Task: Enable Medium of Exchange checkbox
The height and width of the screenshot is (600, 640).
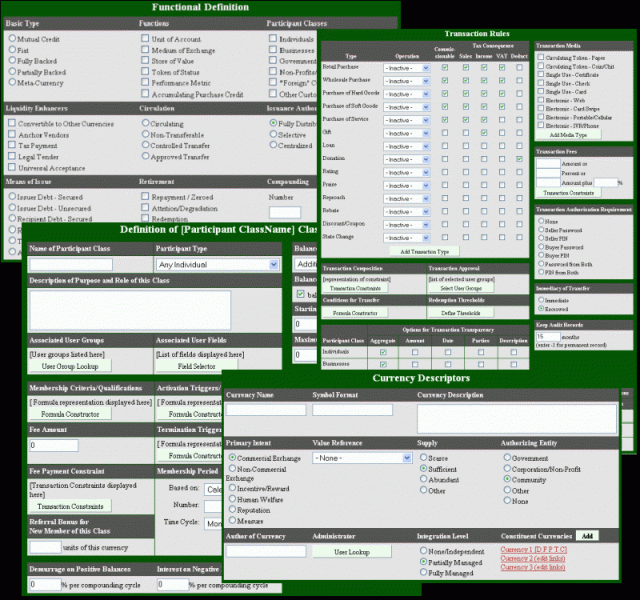Action: [145, 49]
